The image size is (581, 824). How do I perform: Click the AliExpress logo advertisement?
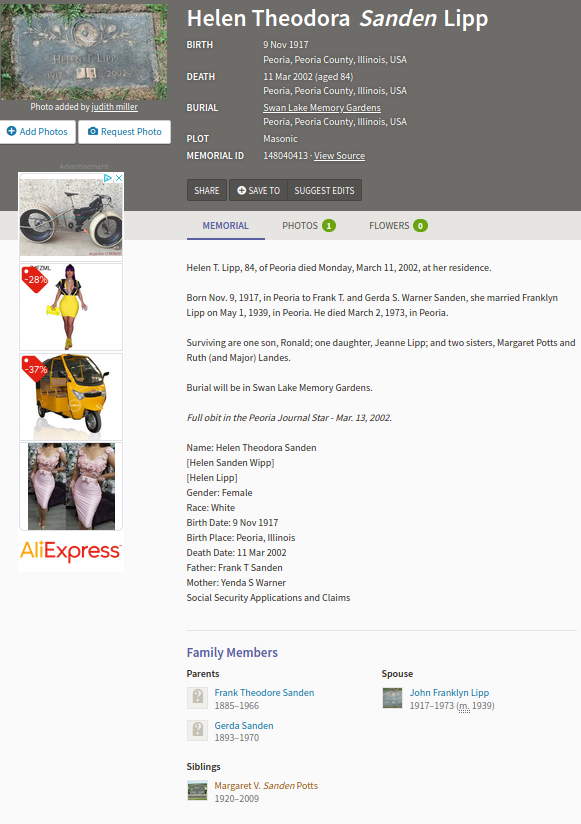(x=71, y=551)
